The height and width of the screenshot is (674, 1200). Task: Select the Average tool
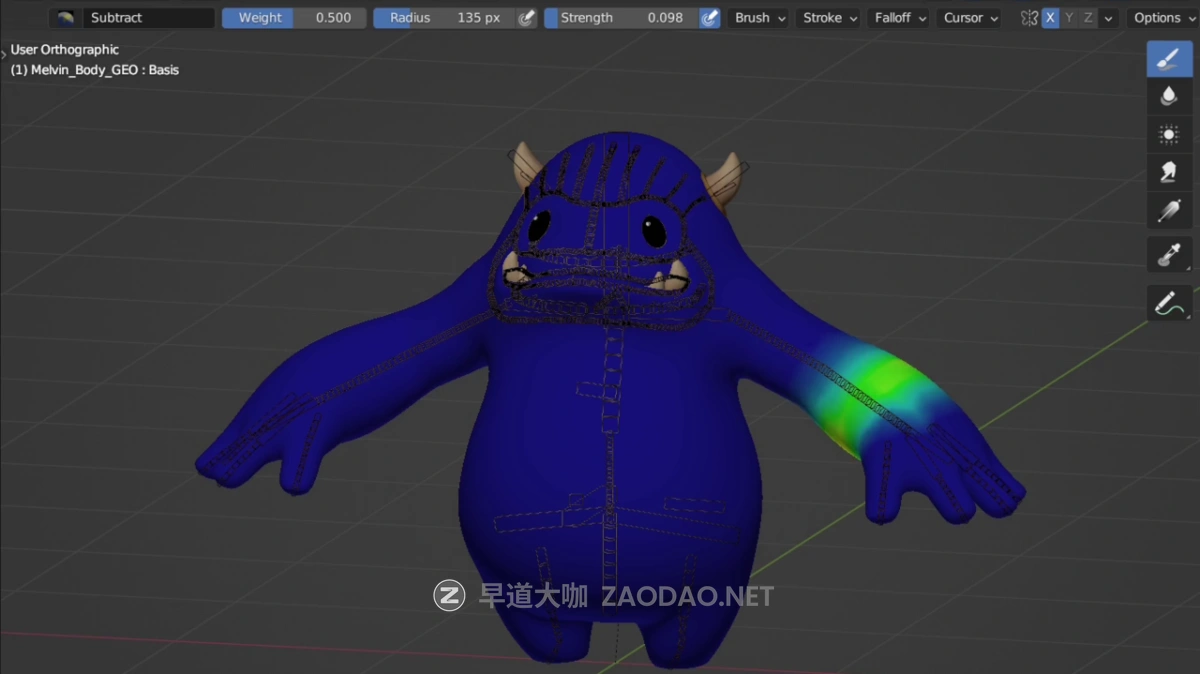[1168, 134]
